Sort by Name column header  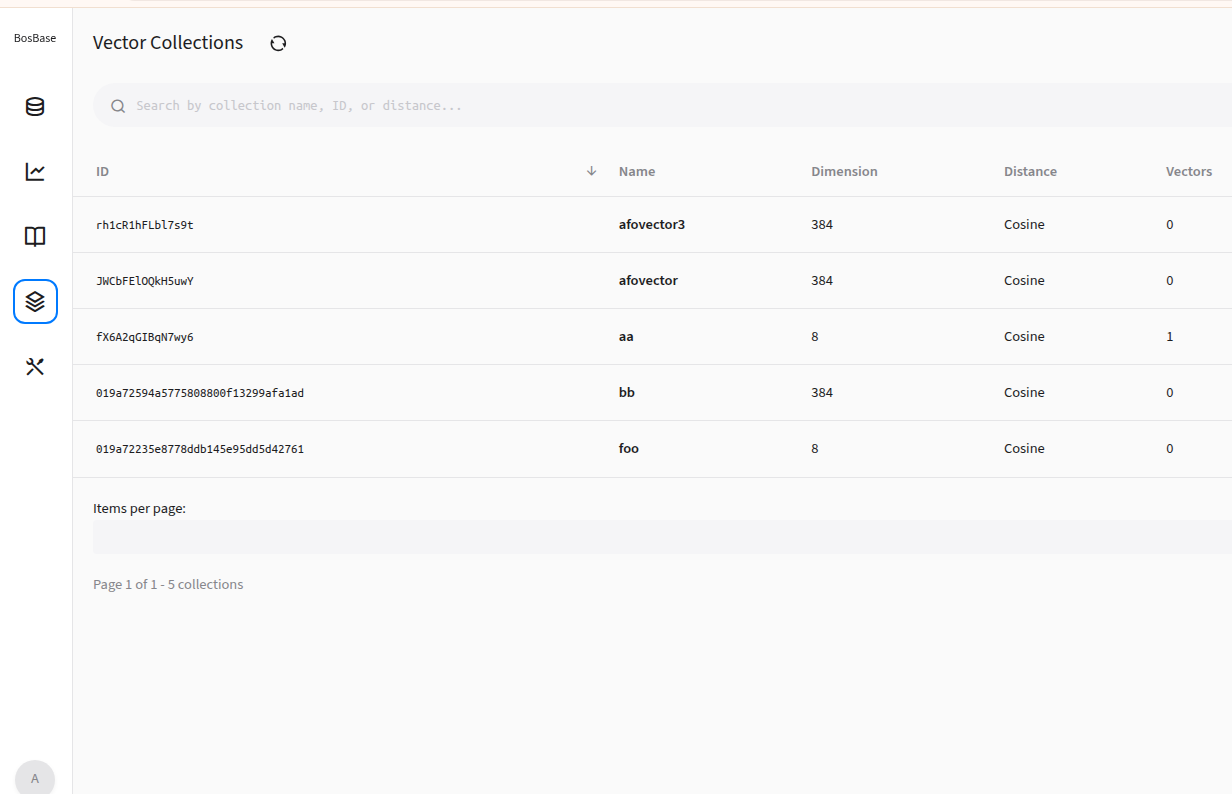[x=637, y=171]
